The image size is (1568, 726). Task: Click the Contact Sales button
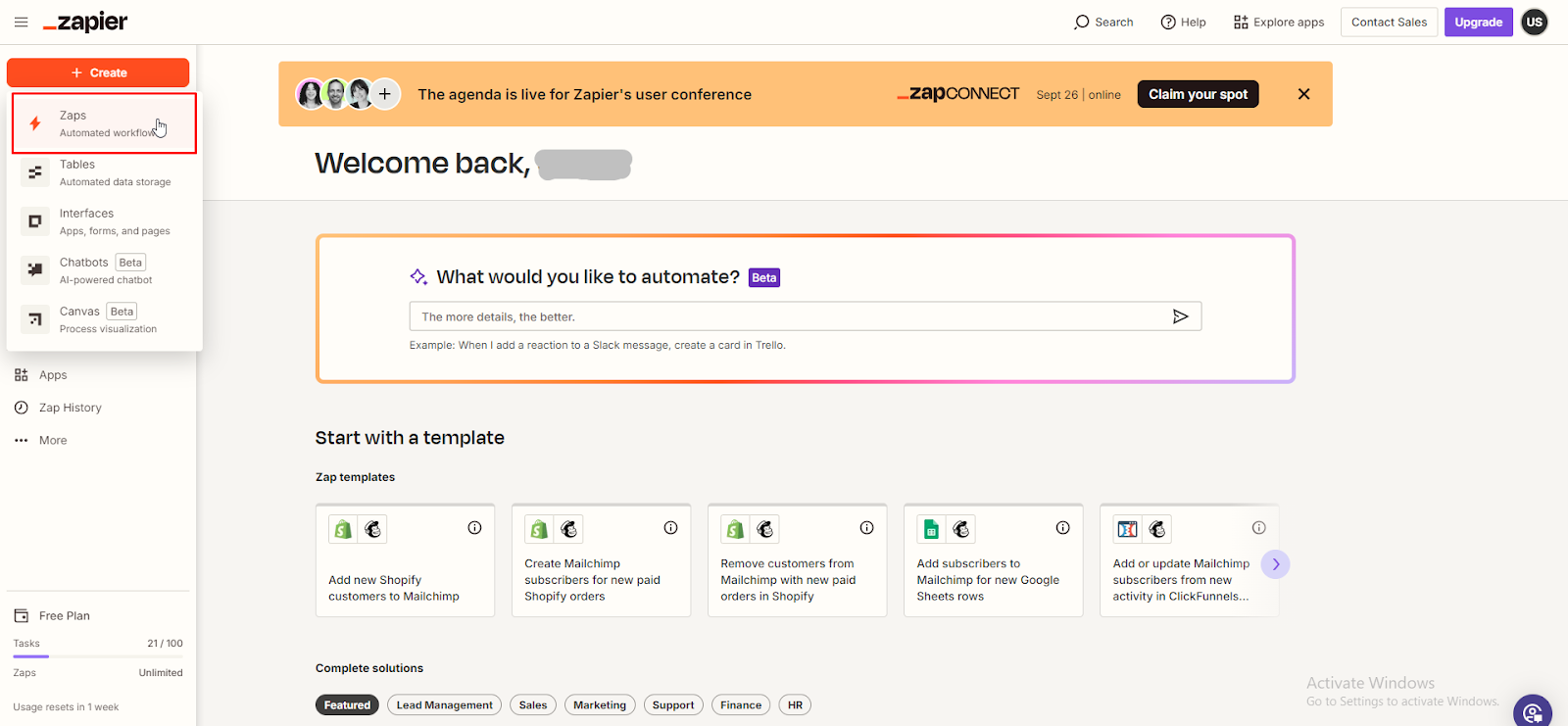click(x=1389, y=22)
